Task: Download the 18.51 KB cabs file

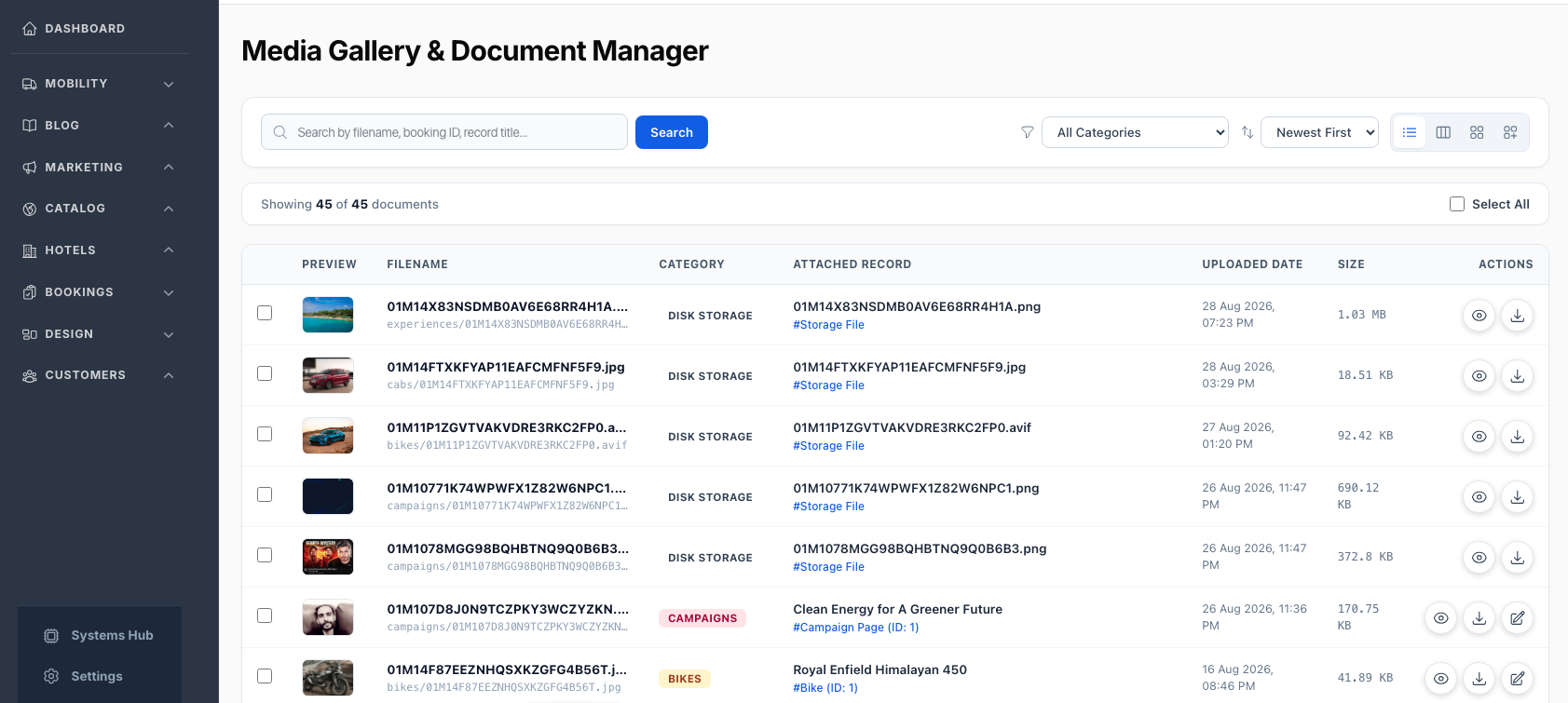Action: pos(1518,376)
